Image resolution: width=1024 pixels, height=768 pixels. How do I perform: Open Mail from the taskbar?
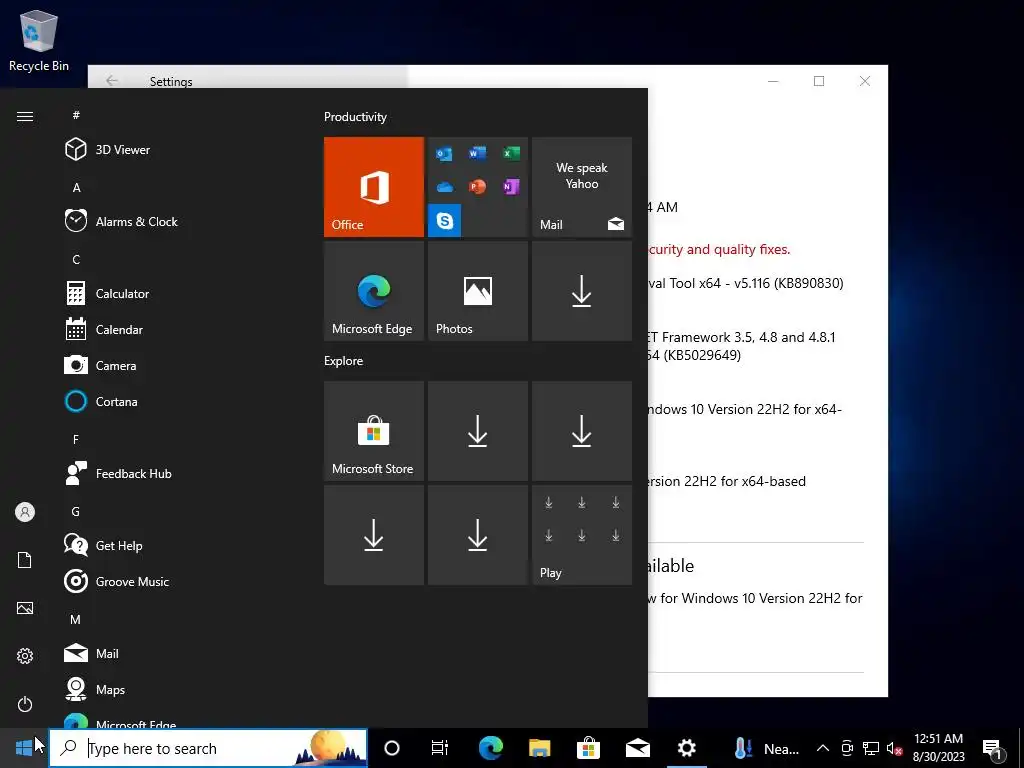(x=637, y=748)
